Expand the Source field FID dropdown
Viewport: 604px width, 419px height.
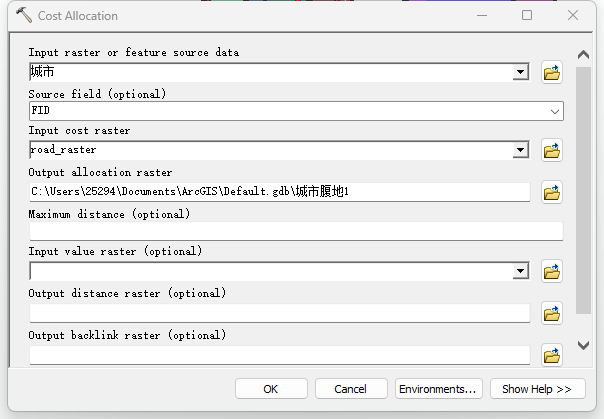pos(555,111)
